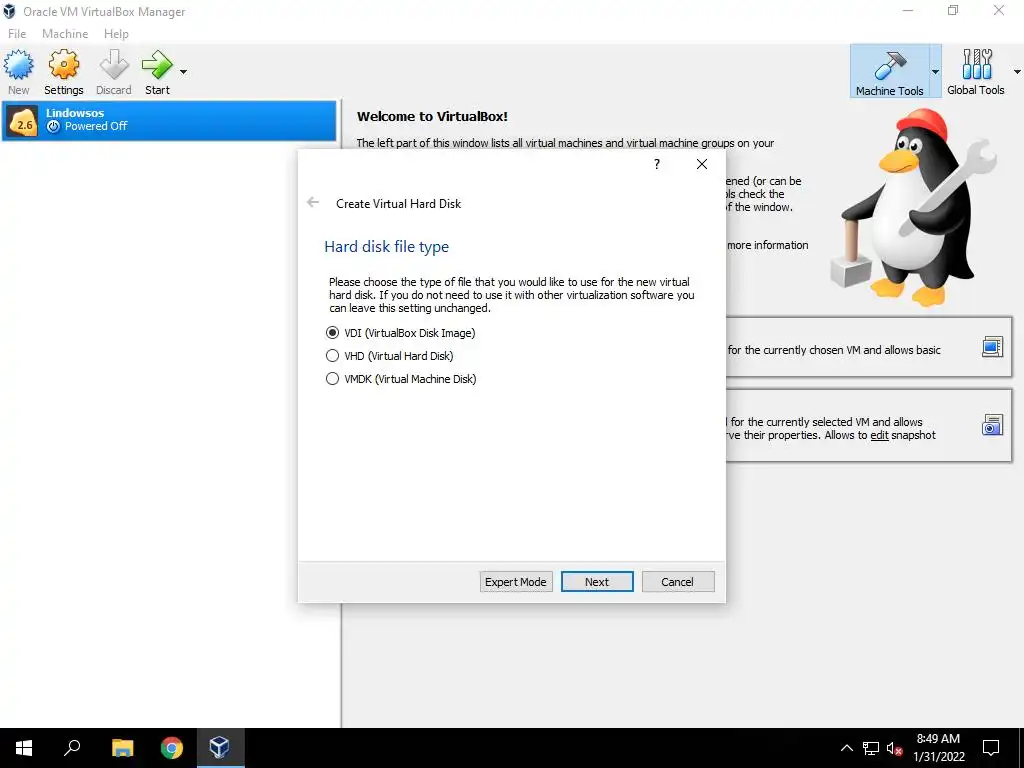Close the Create Virtual Hard Disk dialog
The height and width of the screenshot is (768, 1024).
[x=702, y=164]
